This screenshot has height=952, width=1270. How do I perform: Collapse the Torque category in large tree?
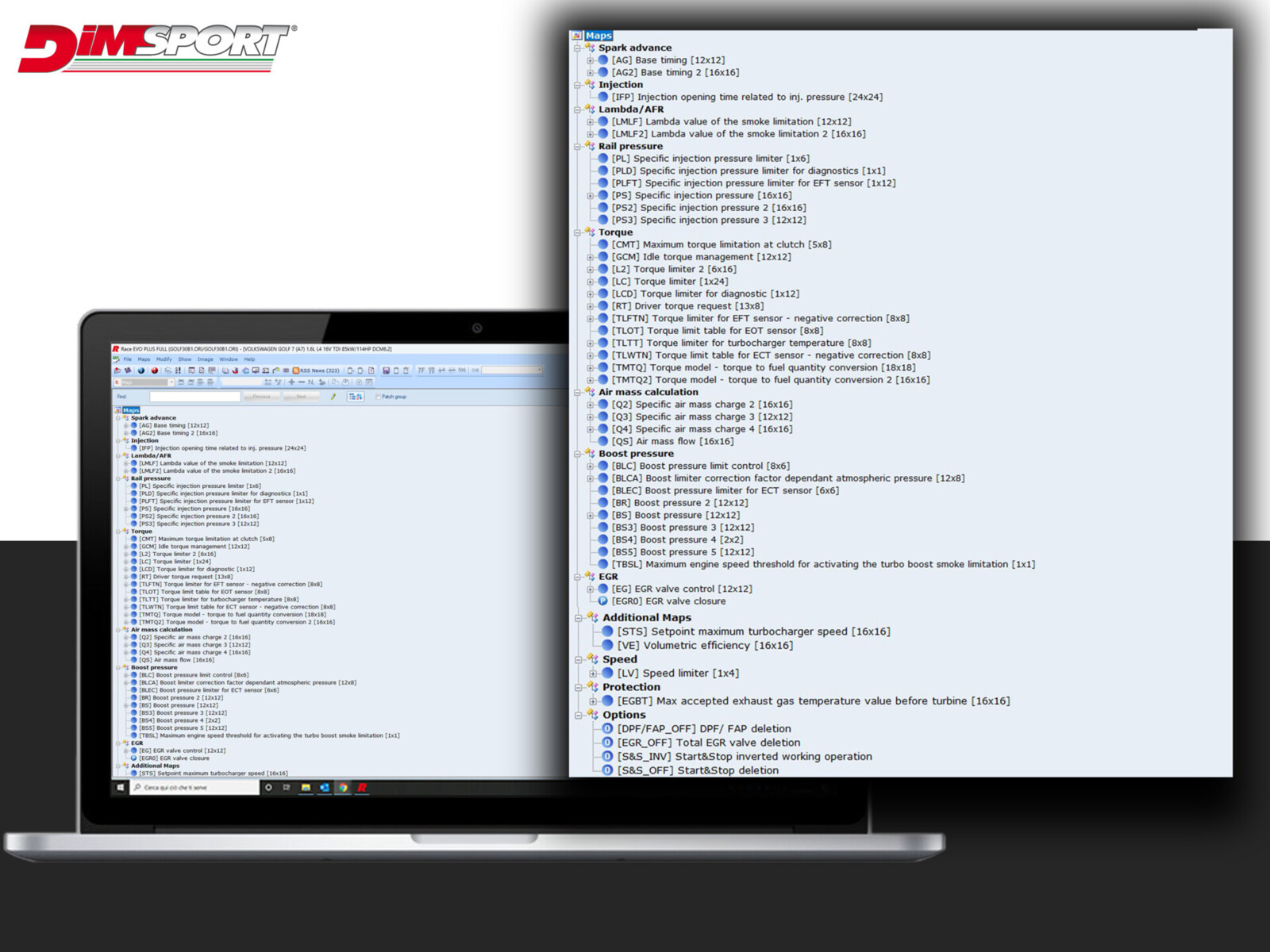tap(578, 232)
